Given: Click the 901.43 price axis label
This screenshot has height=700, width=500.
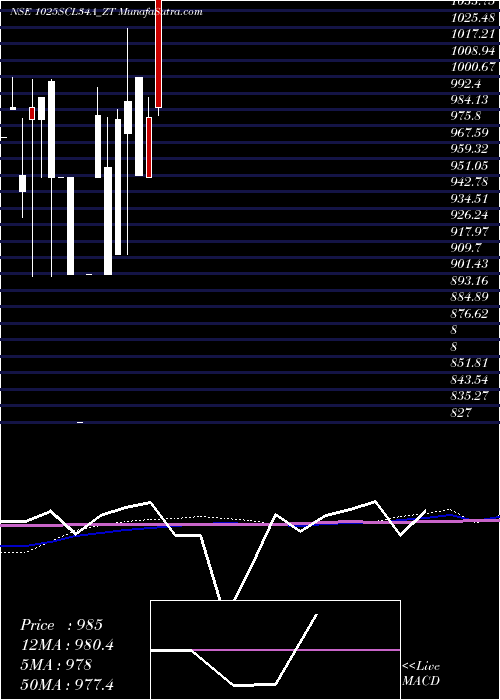Looking at the screenshot, I should [x=469, y=264].
